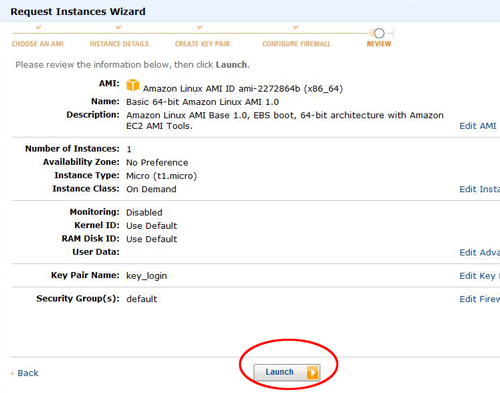The image size is (500, 393).
Task: Click the Request Instances Wizard title
Action: (78, 12)
